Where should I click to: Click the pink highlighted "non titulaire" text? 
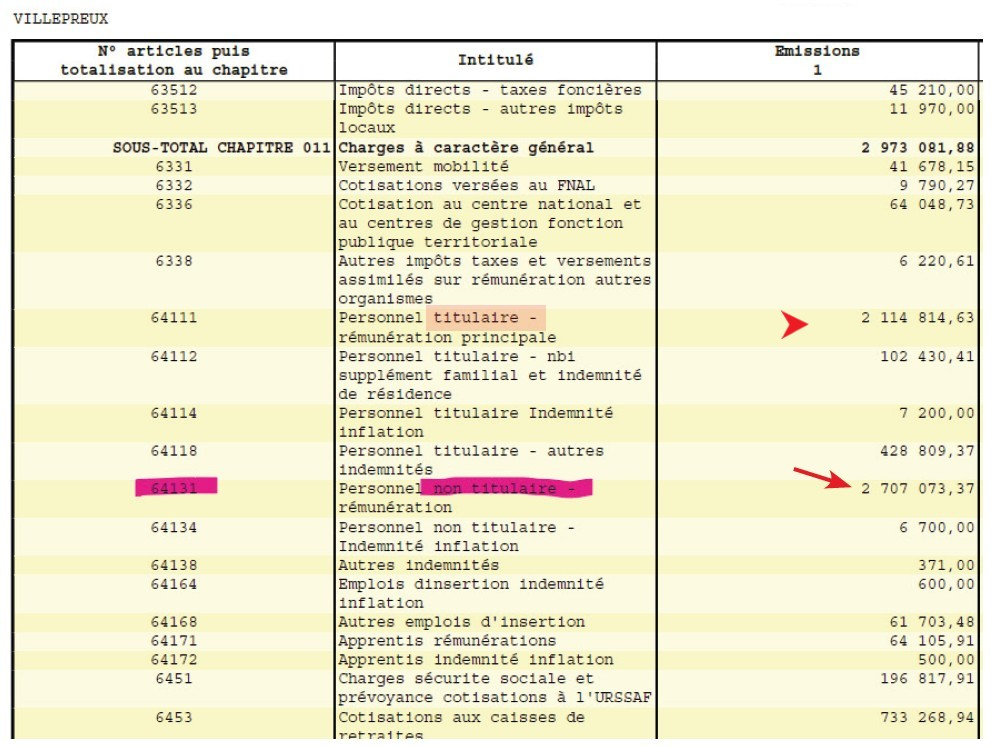pyautogui.click(x=506, y=488)
